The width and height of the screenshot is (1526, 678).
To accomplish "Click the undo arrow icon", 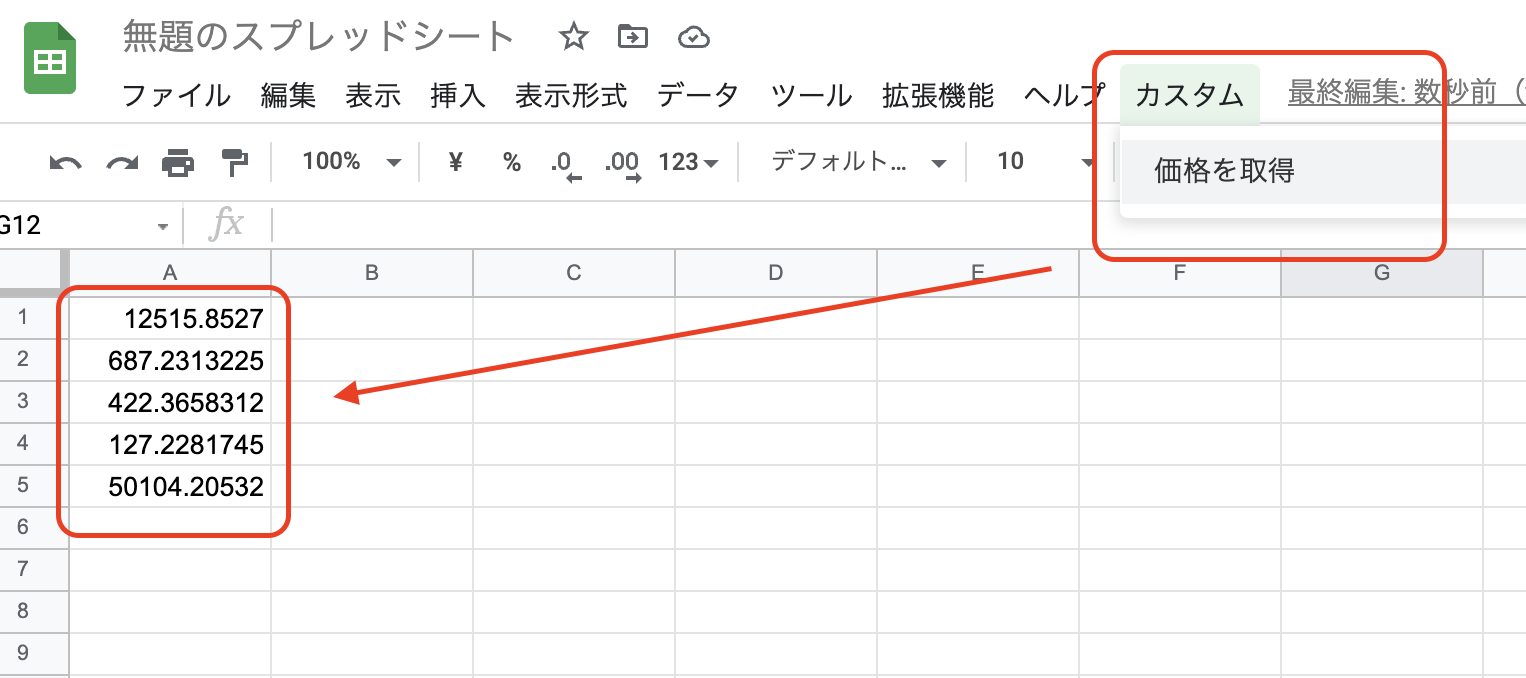I will click(x=65, y=162).
